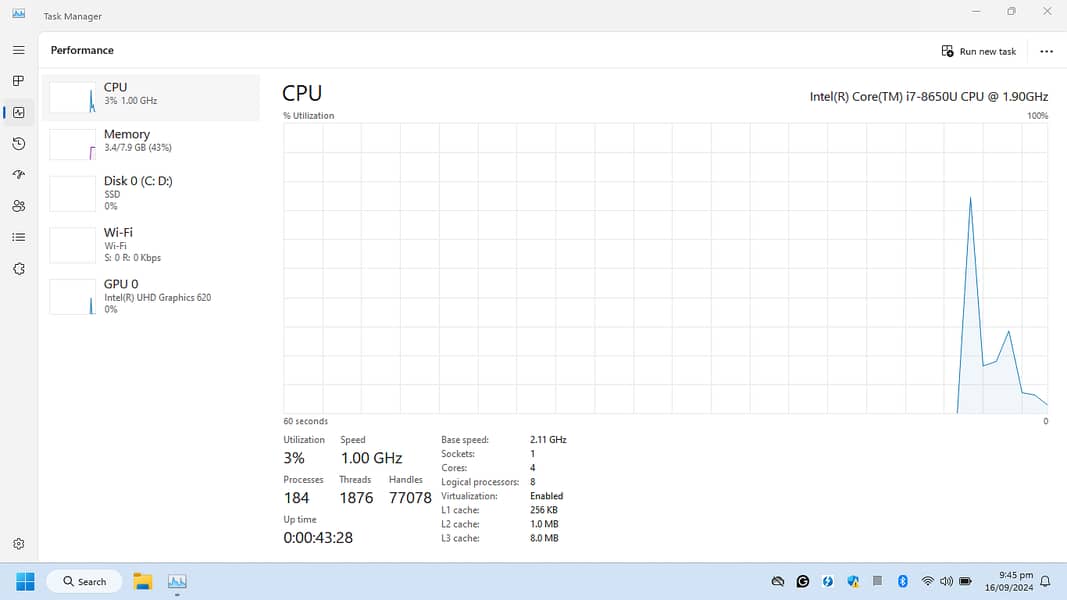Select GPU 0 performance item
The height and width of the screenshot is (600, 1067).
pos(150,296)
